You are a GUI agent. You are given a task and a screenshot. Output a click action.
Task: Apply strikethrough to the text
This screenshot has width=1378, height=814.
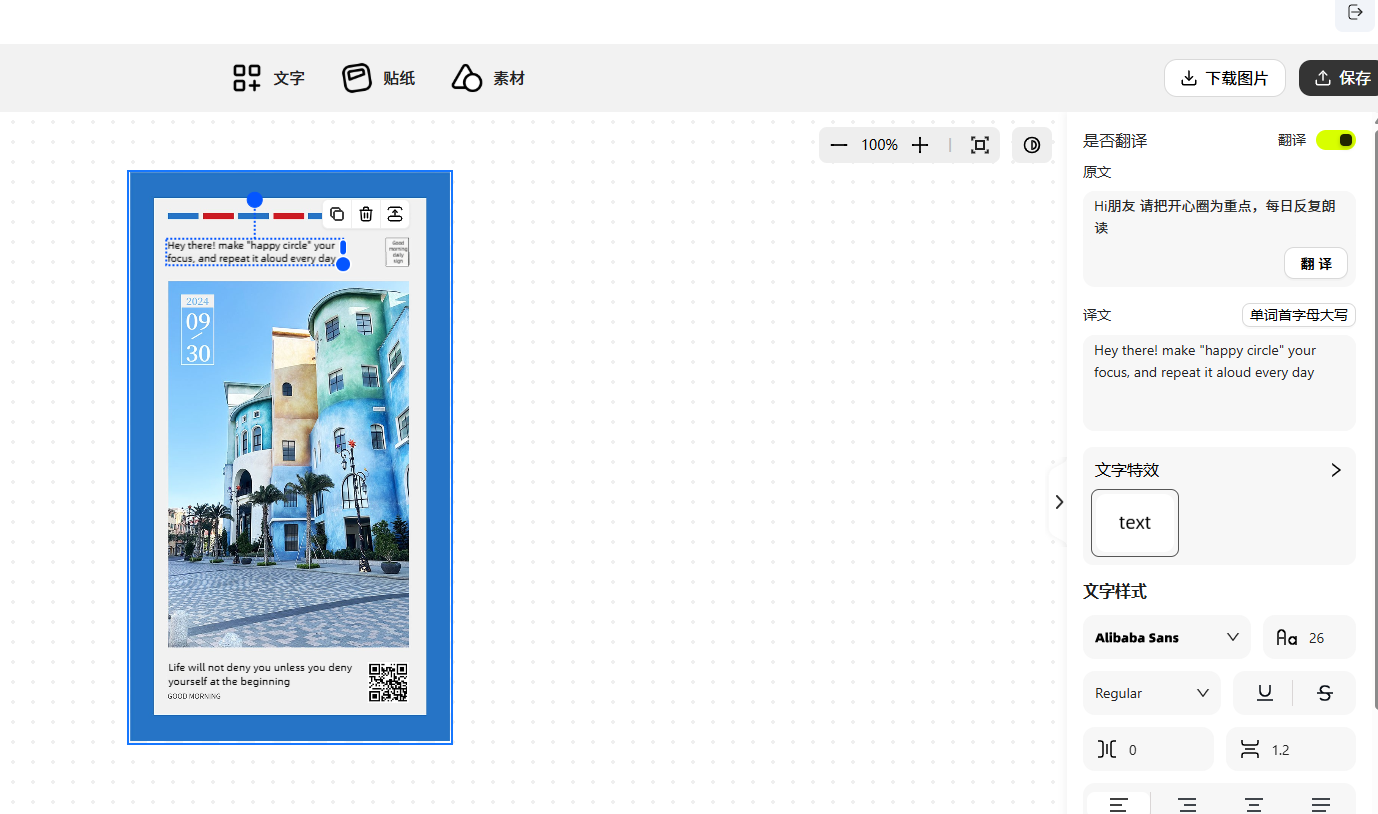pyautogui.click(x=1325, y=693)
